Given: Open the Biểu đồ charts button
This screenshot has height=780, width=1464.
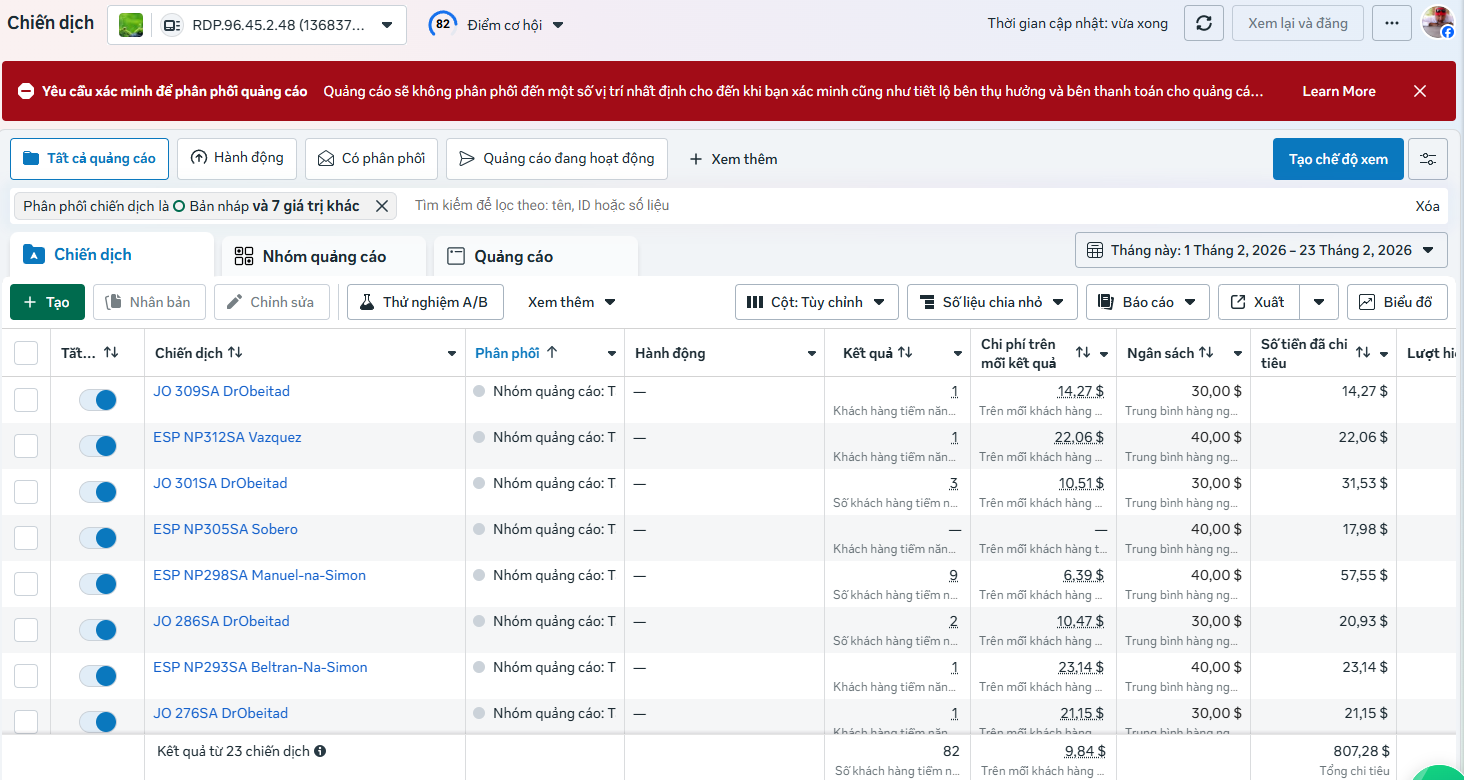Looking at the screenshot, I should (1397, 302).
